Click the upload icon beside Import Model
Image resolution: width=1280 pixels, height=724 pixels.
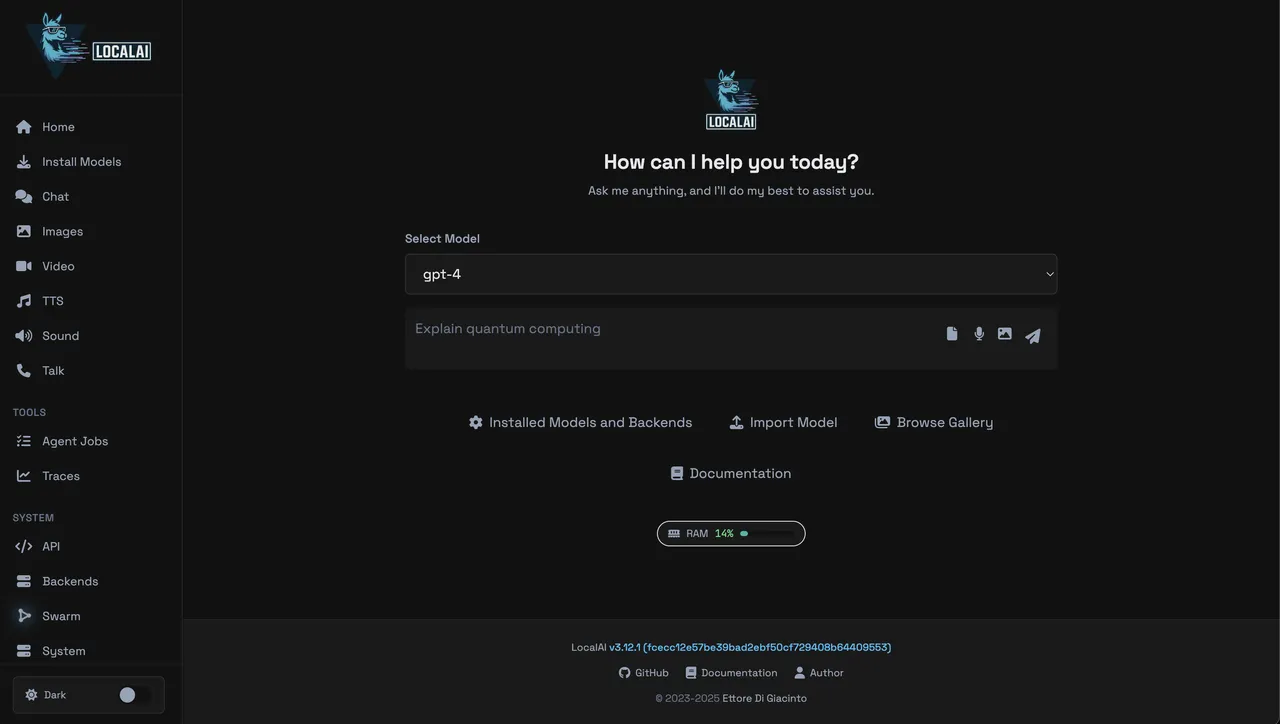(x=737, y=422)
